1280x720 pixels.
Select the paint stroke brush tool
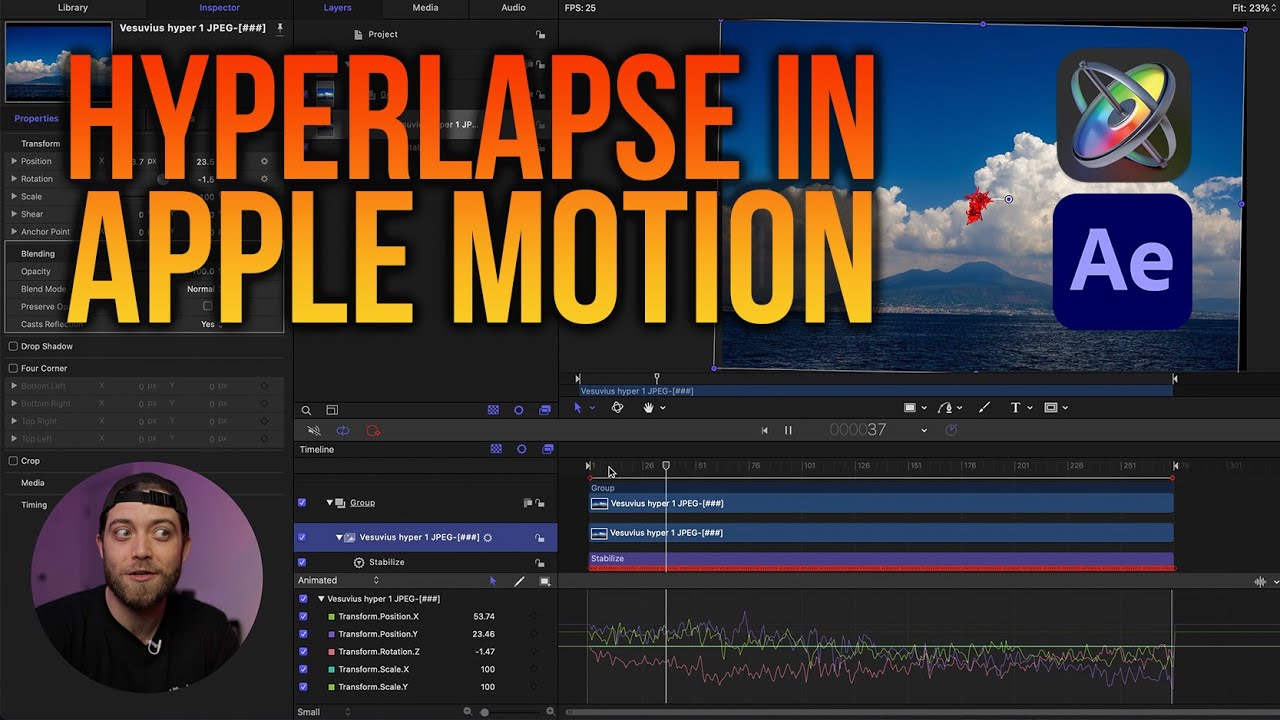[x=984, y=408]
